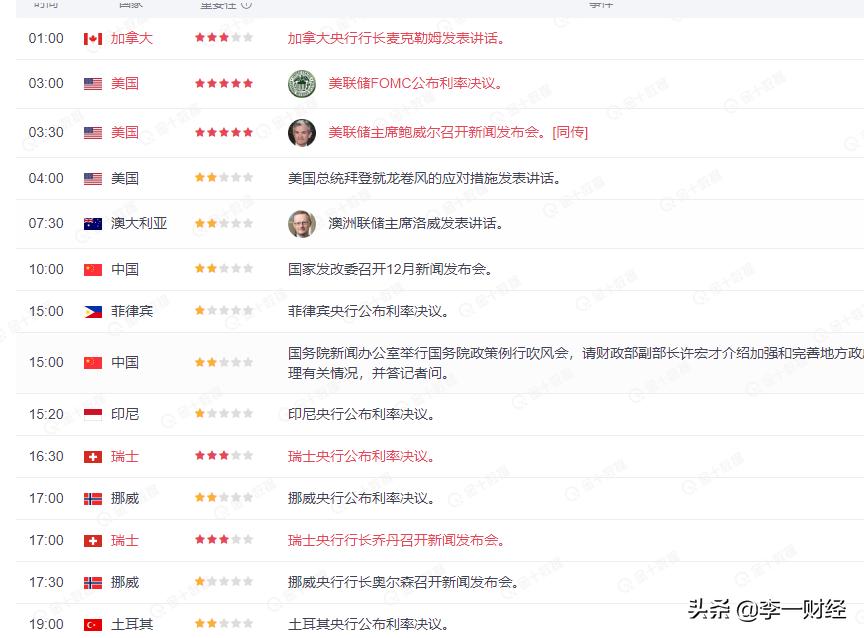Click the RBA chairman Lowe avatar photo
864x638 pixels.
point(300,223)
